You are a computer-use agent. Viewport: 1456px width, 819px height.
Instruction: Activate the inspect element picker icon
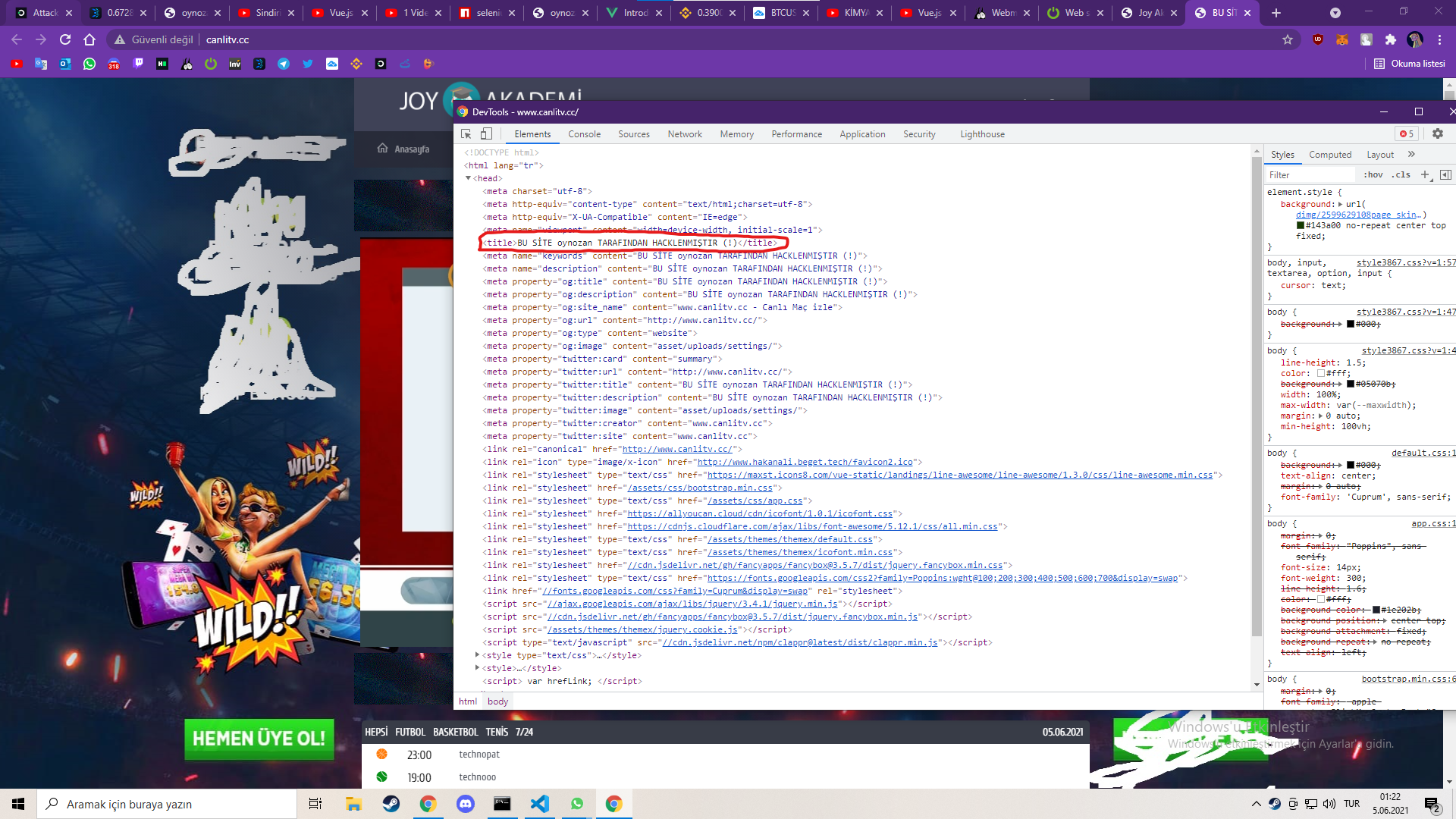(x=466, y=134)
